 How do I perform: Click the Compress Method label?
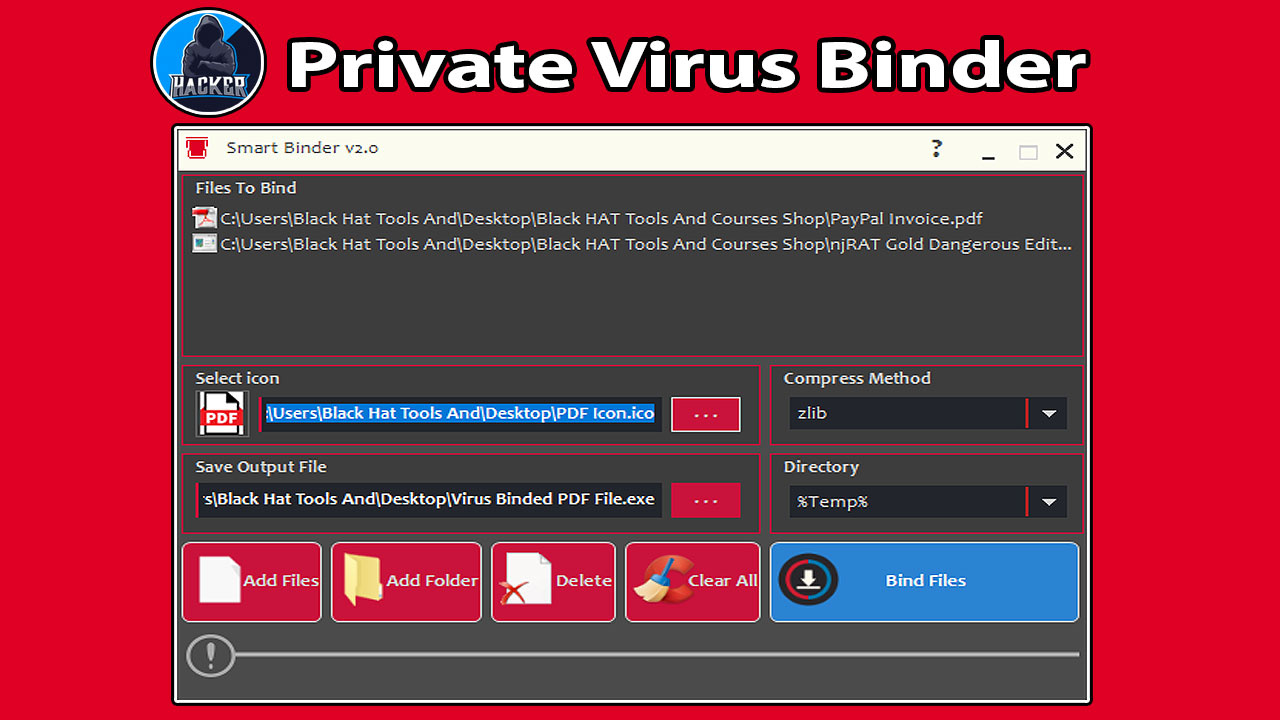tap(857, 378)
